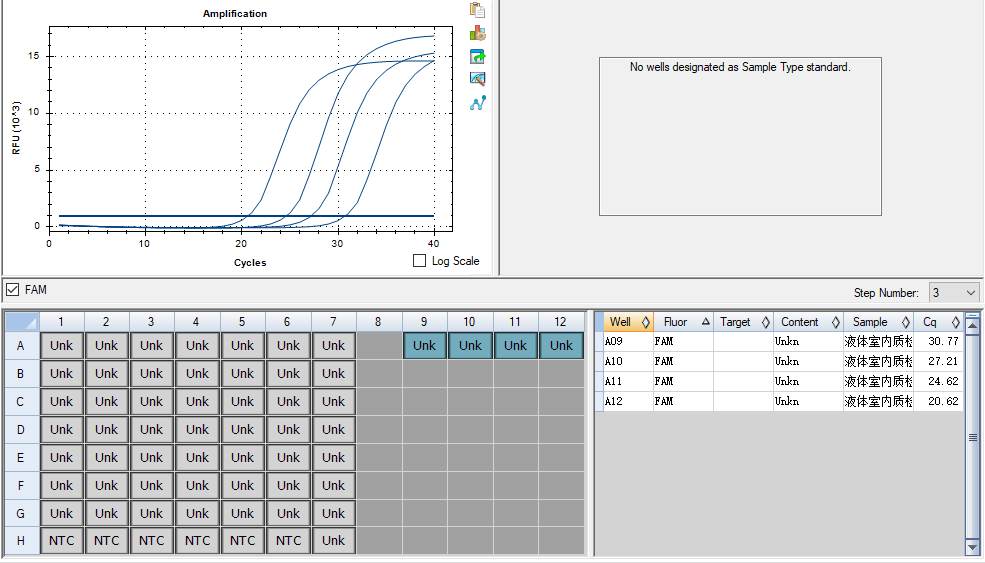
Task: Click NTC well H1
Action: (x=62, y=540)
